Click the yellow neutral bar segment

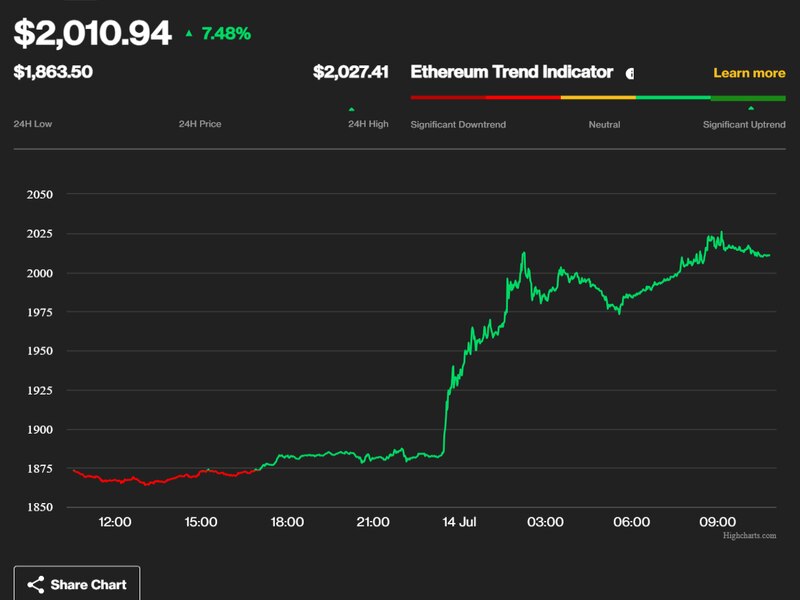598,97
